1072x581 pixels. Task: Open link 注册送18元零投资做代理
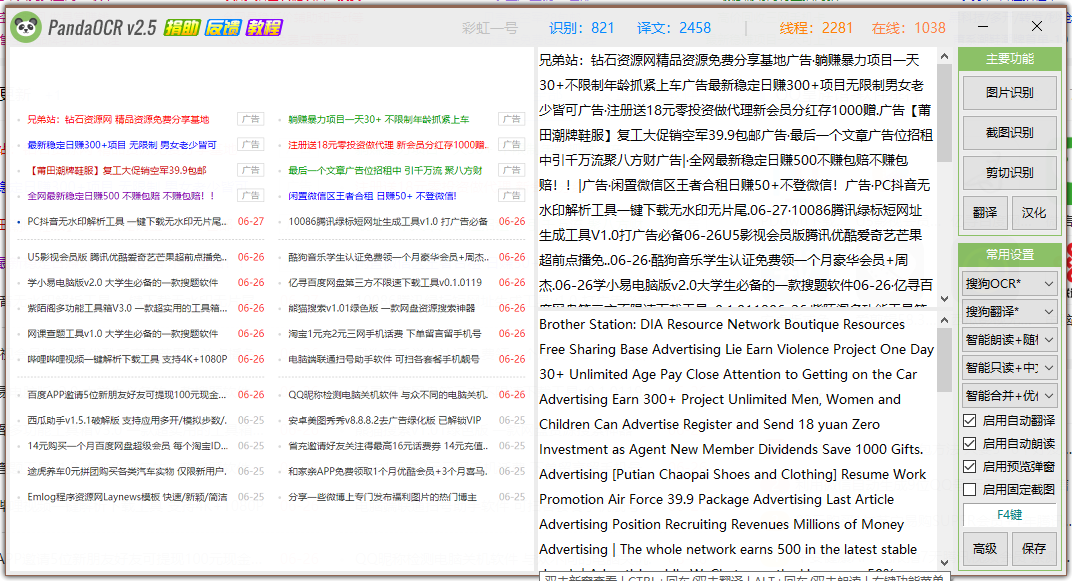tap(387, 145)
